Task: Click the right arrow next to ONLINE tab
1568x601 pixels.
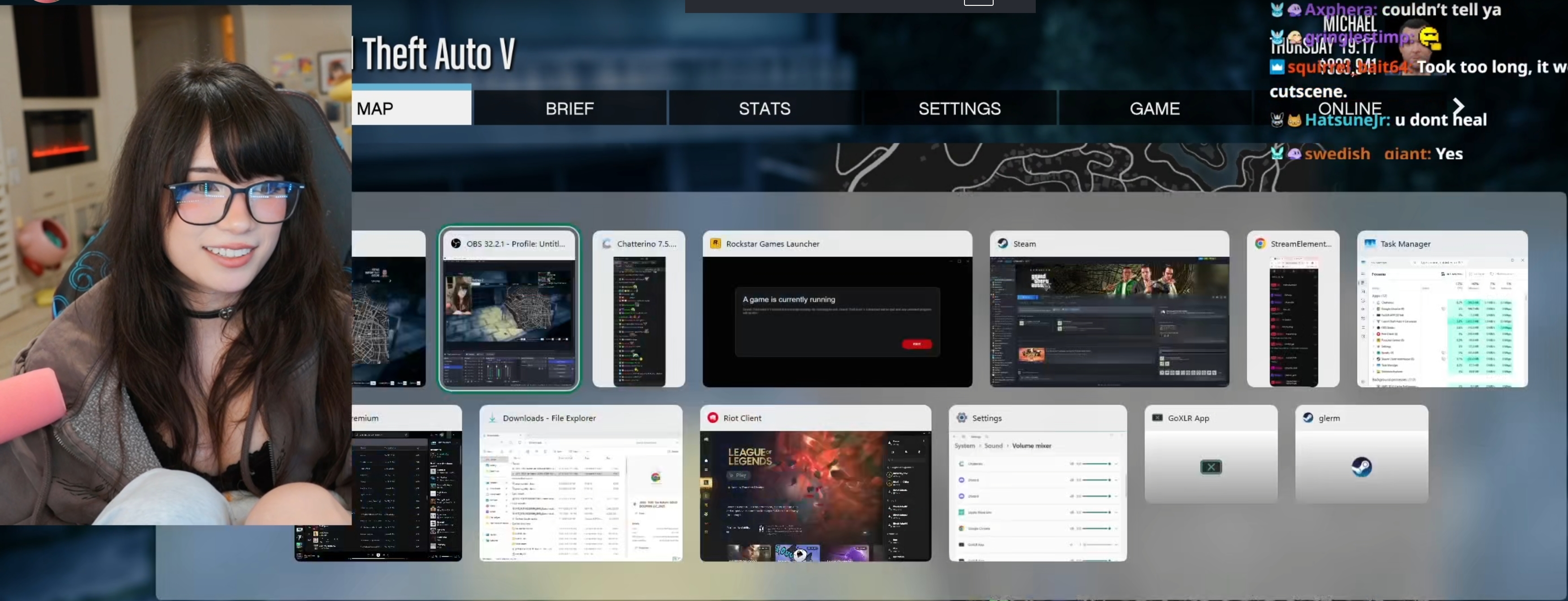Action: (x=1459, y=107)
